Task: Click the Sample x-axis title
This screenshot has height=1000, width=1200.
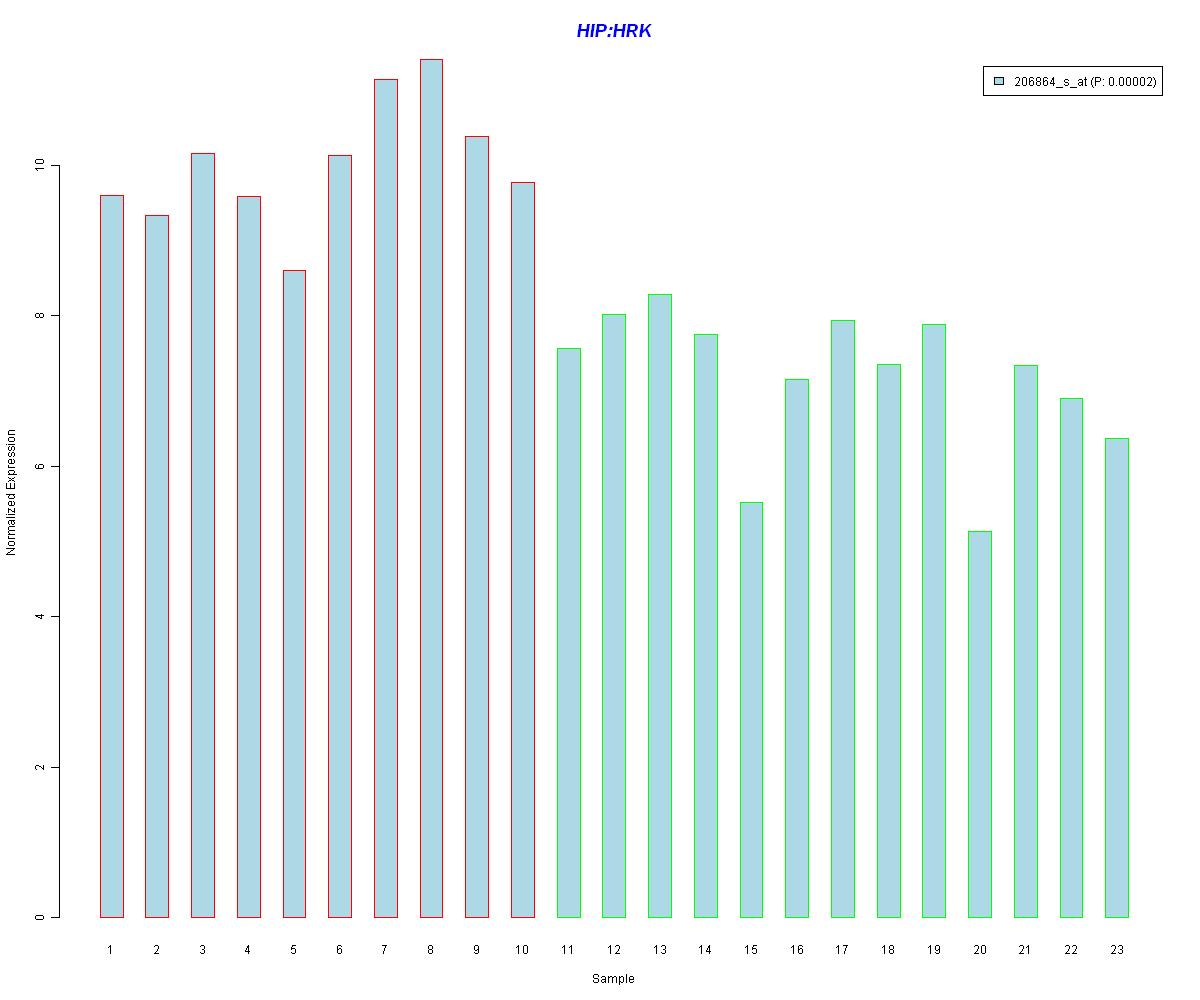Action: 613,979
